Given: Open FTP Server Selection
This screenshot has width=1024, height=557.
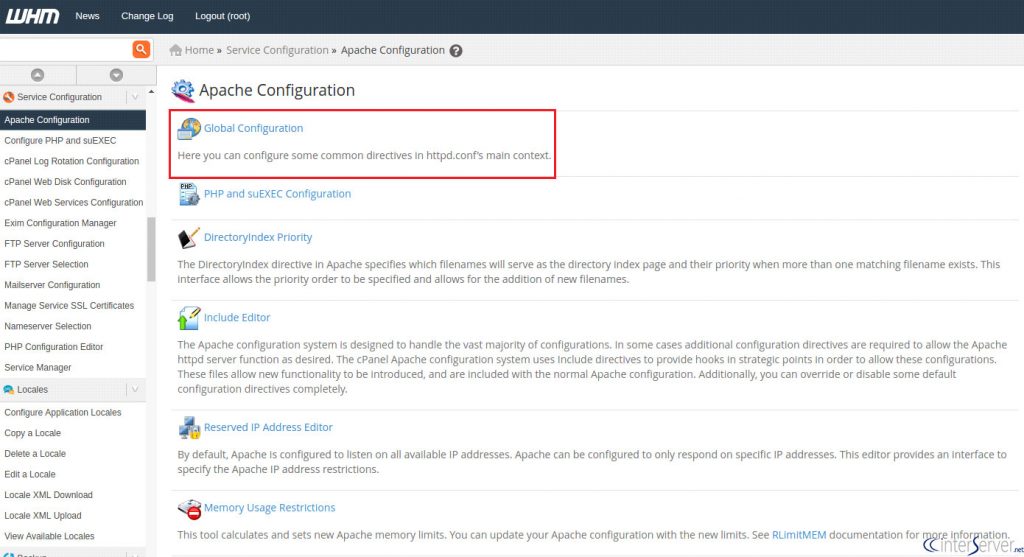Looking at the screenshot, I should [46, 264].
